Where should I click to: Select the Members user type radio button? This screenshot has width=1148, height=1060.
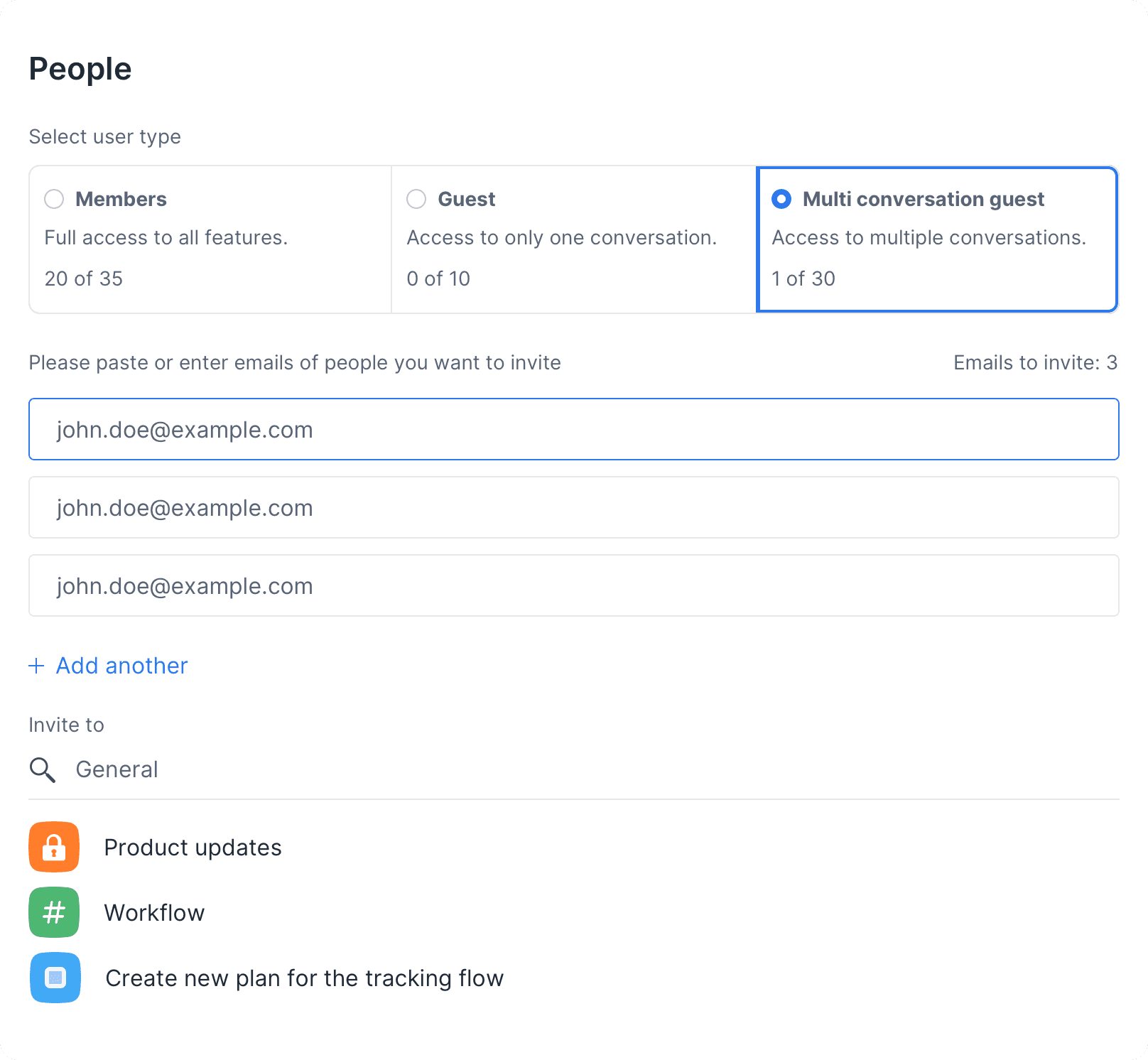click(54, 200)
